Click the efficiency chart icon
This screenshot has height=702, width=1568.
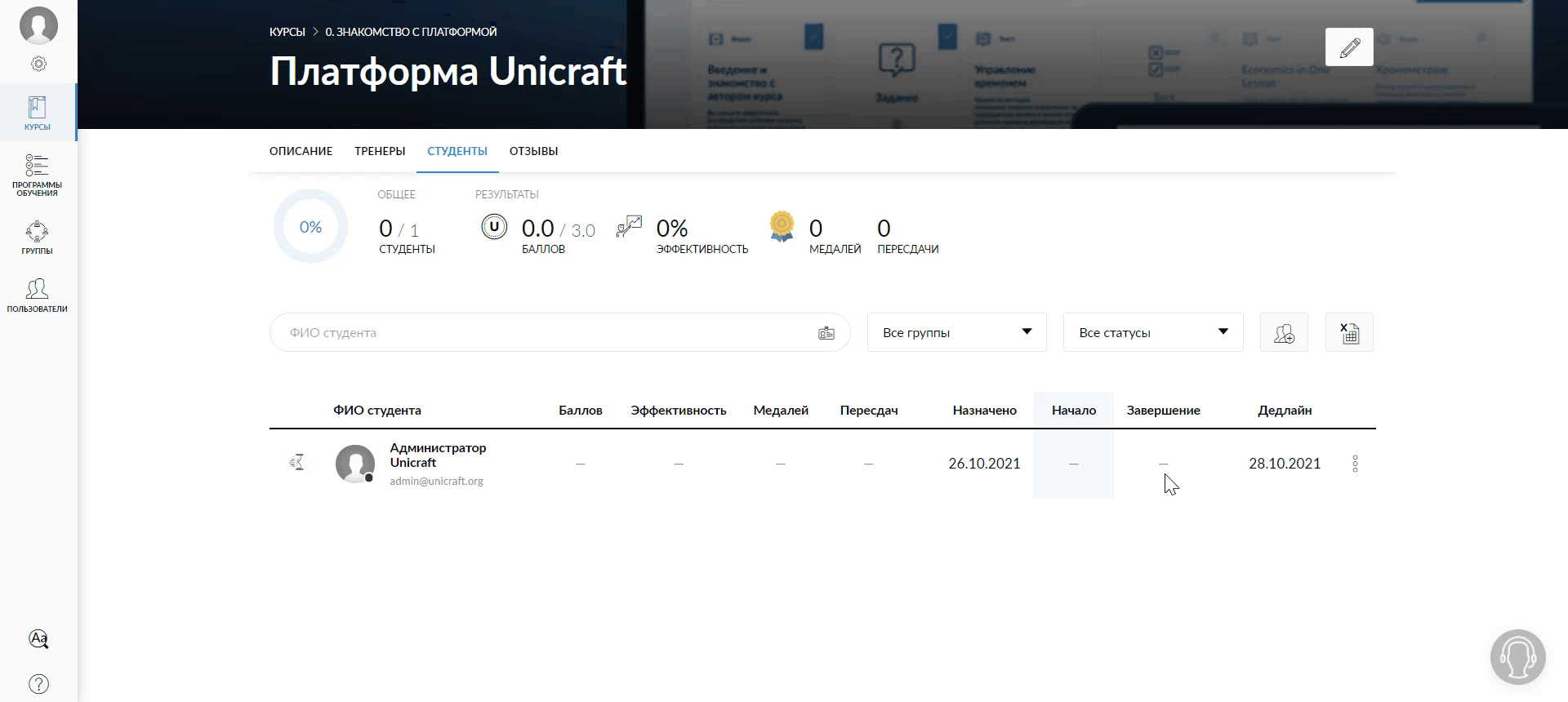[629, 227]
